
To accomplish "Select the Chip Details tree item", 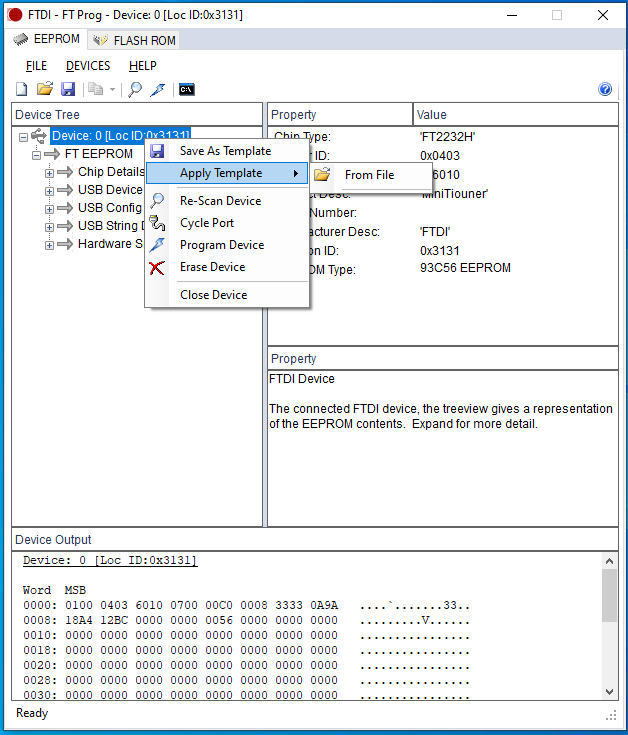I will coord(111,172).
